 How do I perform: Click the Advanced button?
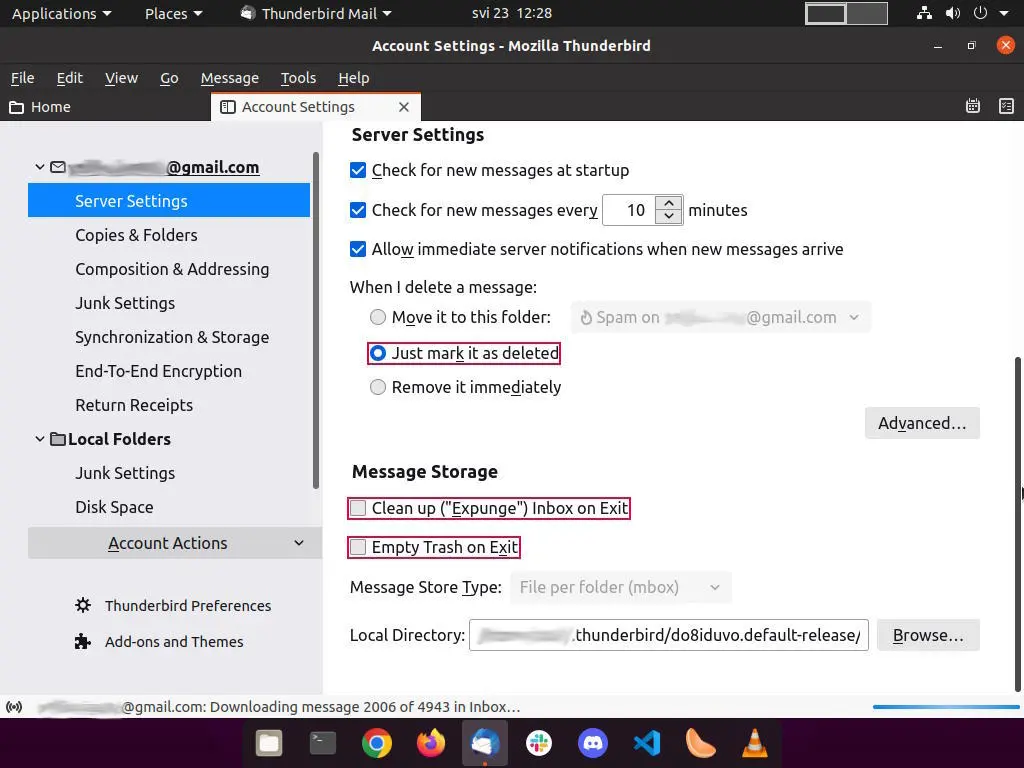(x=921, y=423)
